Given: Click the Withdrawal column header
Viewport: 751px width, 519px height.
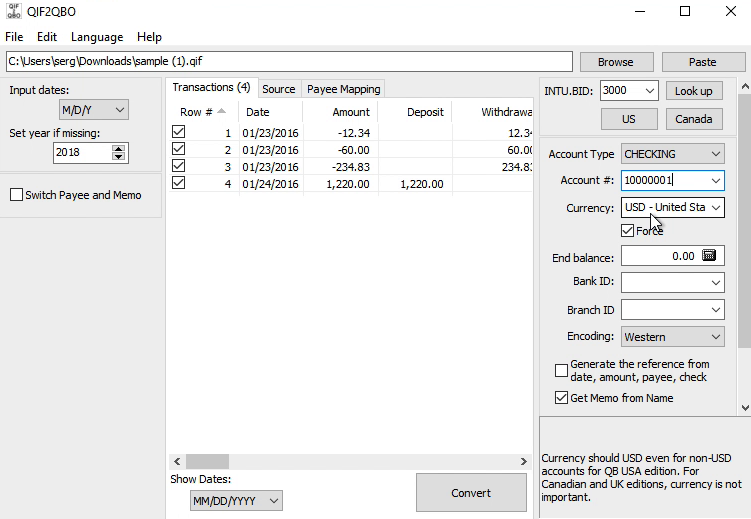Looking at the screenshot, I should pyautogui.click(x=493, y=112).
